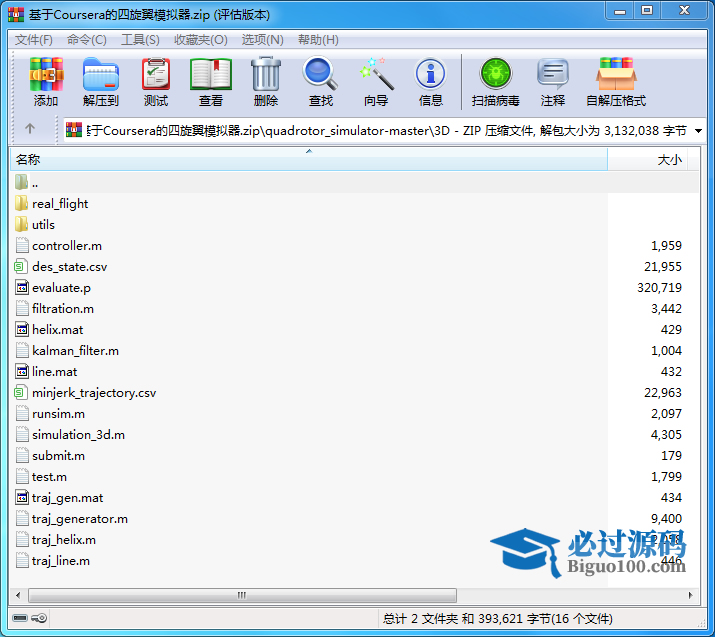715x637 pixels.
Task: Select test.m file name
Action: (x=49, y=476)
